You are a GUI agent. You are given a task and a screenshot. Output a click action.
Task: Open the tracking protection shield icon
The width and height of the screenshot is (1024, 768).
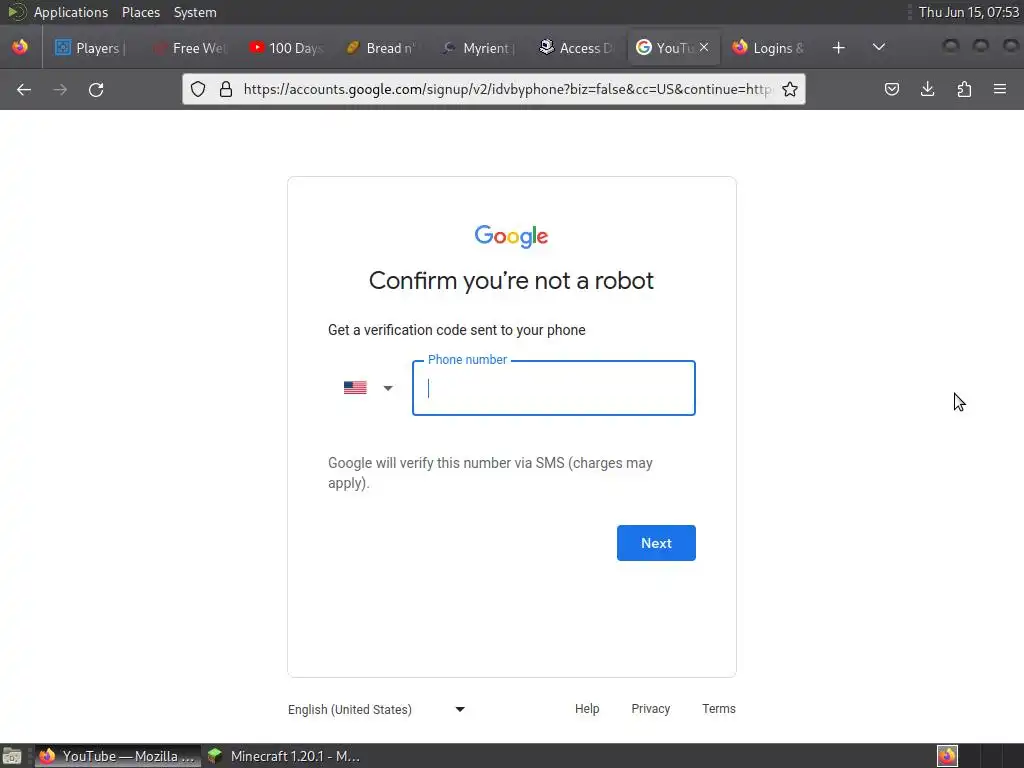(x=198, y=89)
